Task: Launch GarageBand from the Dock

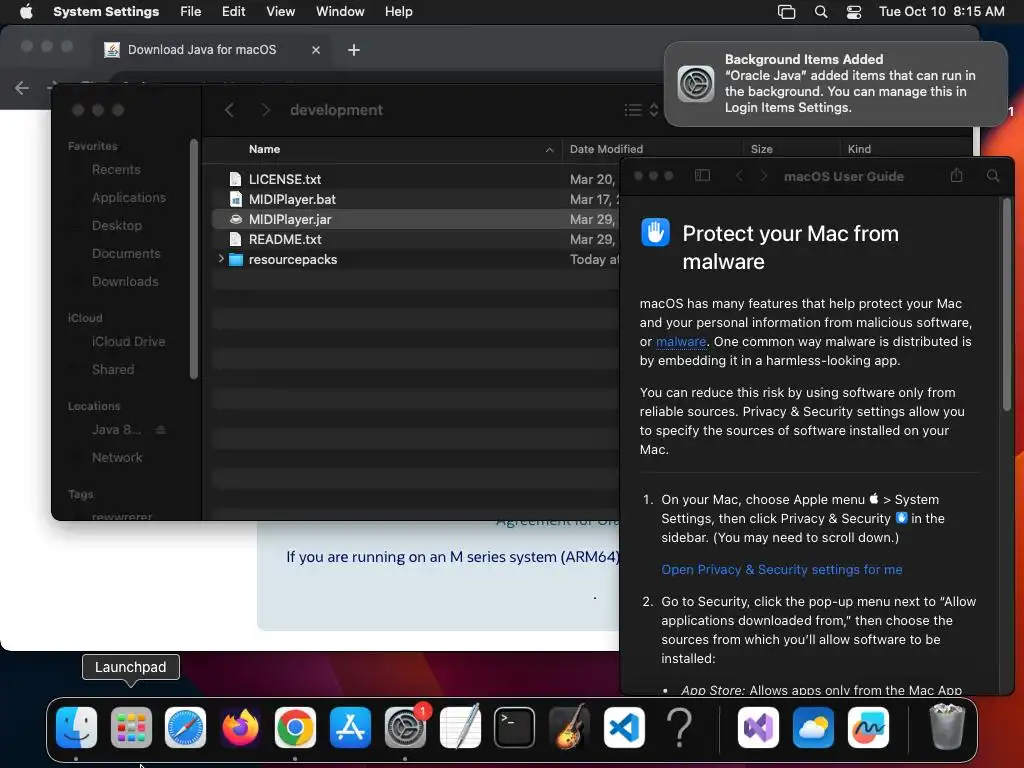Action: click(569, 727)
